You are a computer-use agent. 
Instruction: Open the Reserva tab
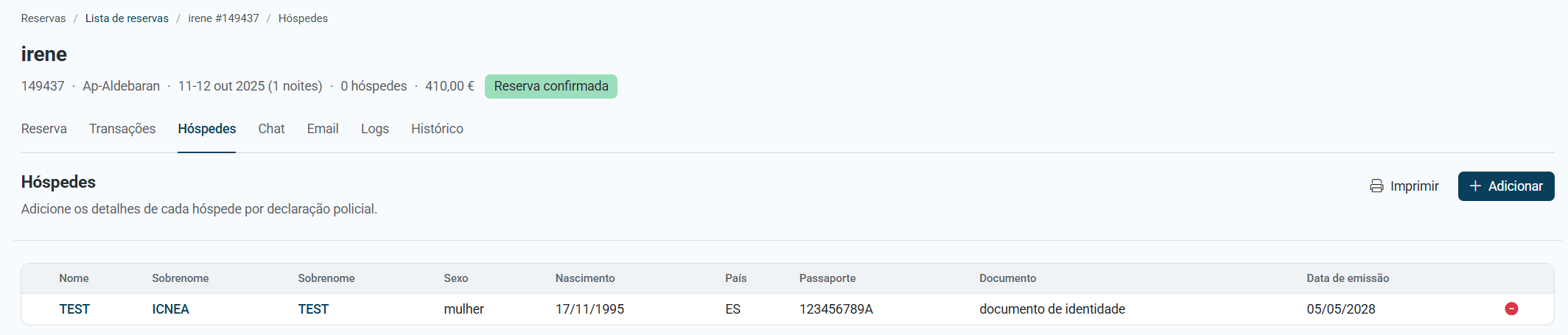tap(44, 129)
